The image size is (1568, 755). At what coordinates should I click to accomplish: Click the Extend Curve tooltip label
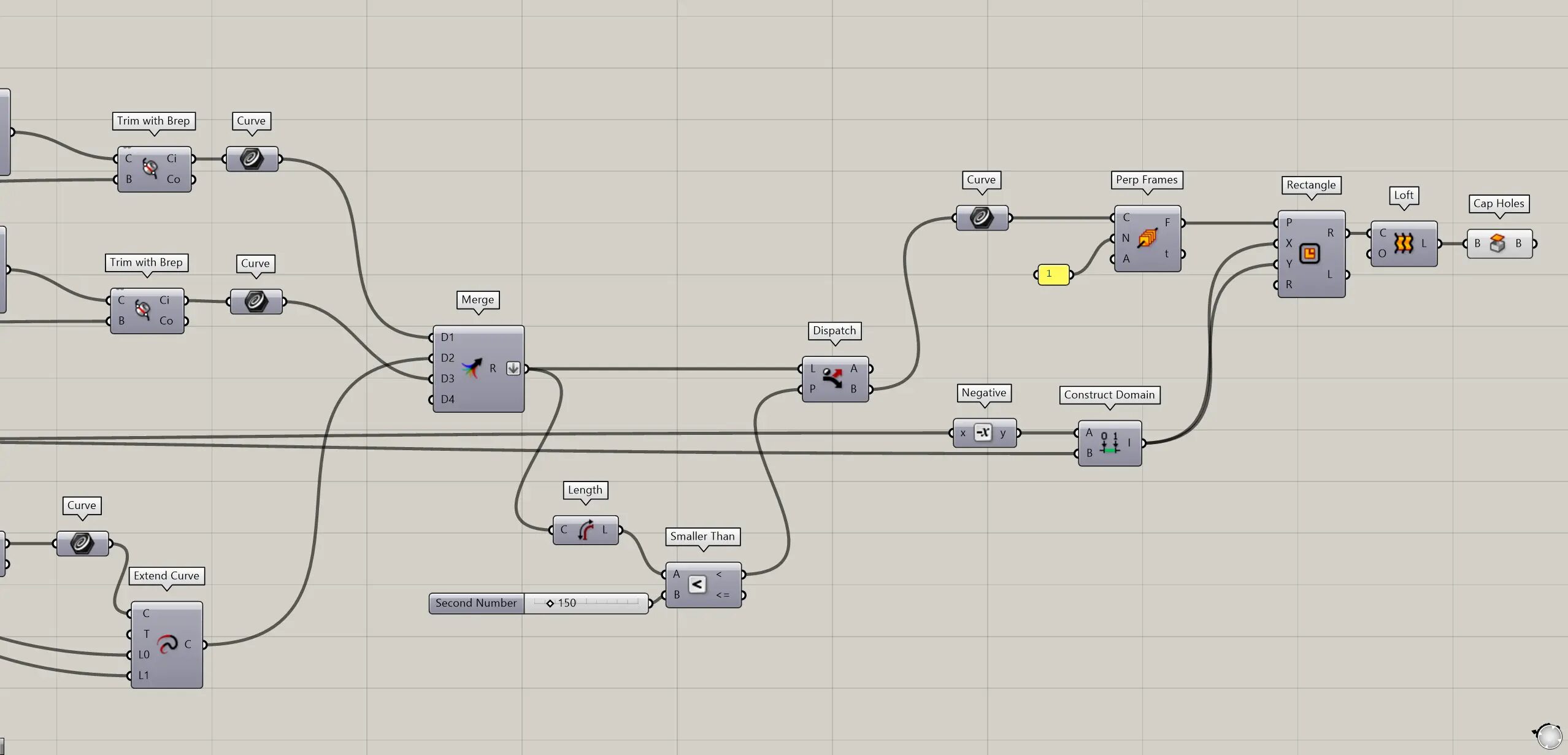coord(166,576)
